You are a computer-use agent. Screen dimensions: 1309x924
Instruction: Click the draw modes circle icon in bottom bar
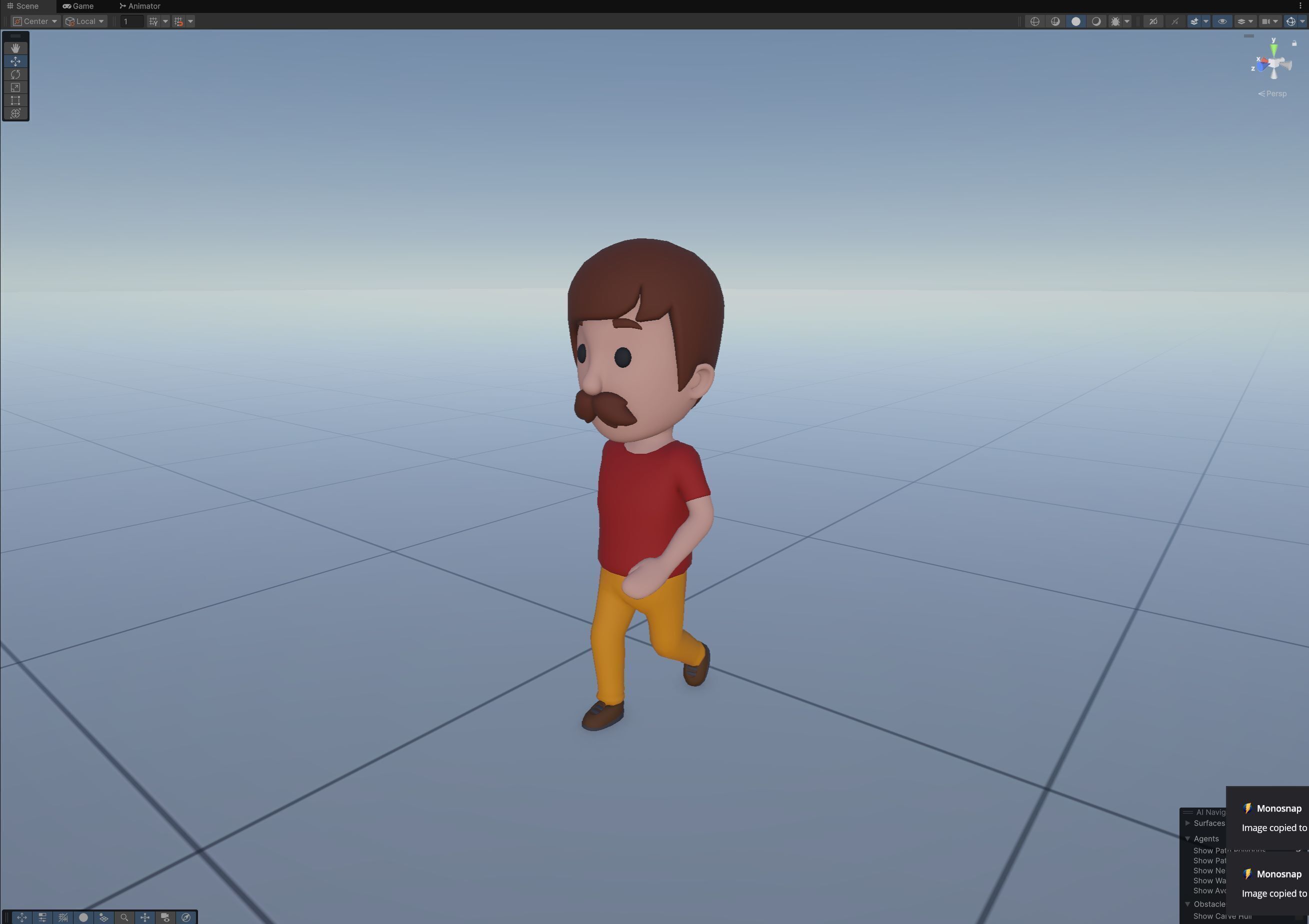(x=83, y=917)
